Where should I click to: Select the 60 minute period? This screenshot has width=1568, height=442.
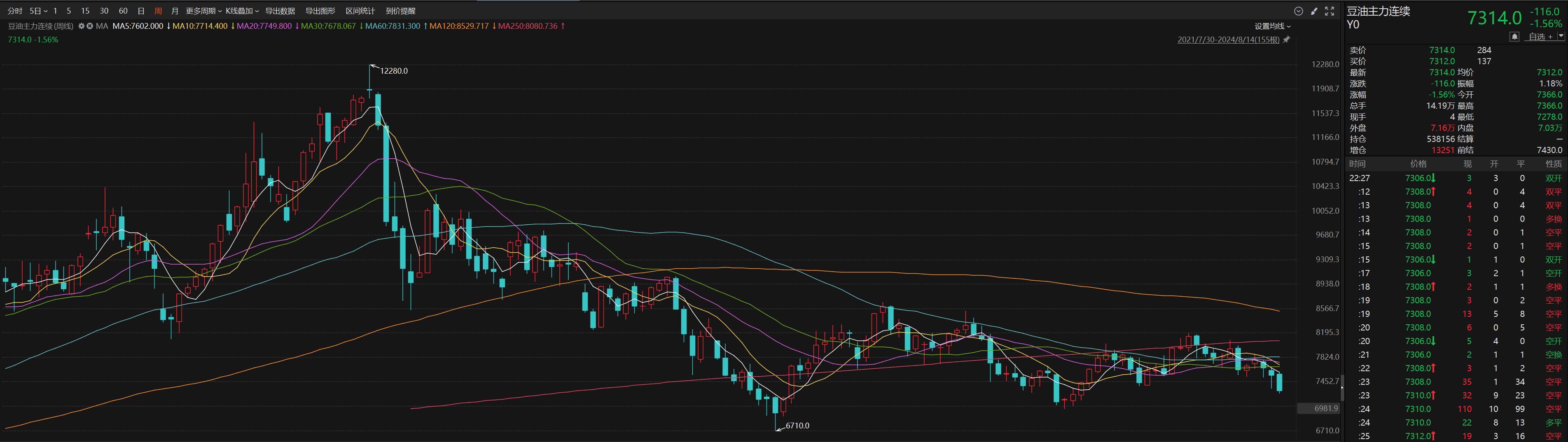coord(124,11)
